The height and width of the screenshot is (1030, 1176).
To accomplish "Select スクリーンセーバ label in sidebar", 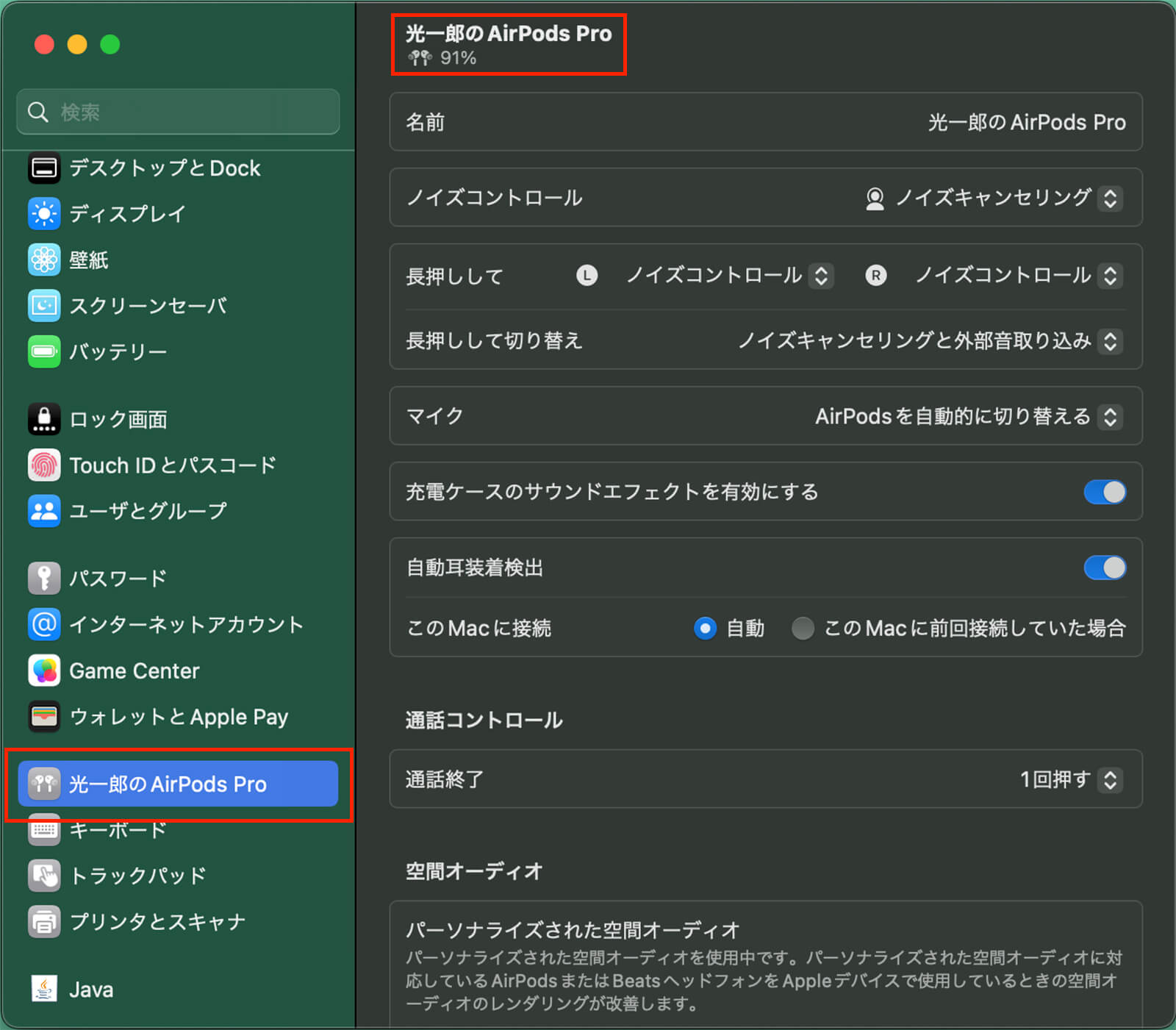I will pyautogui.click(x=148, y=305).
